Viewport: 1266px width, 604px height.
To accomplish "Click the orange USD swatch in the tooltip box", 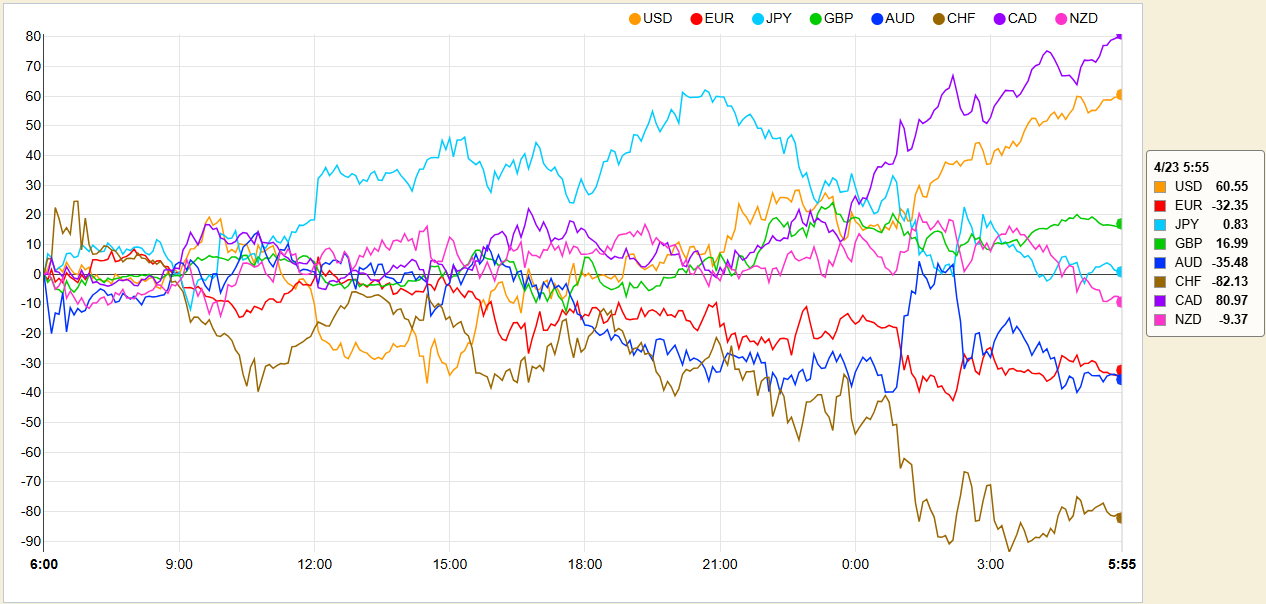I will point(1160,187).
